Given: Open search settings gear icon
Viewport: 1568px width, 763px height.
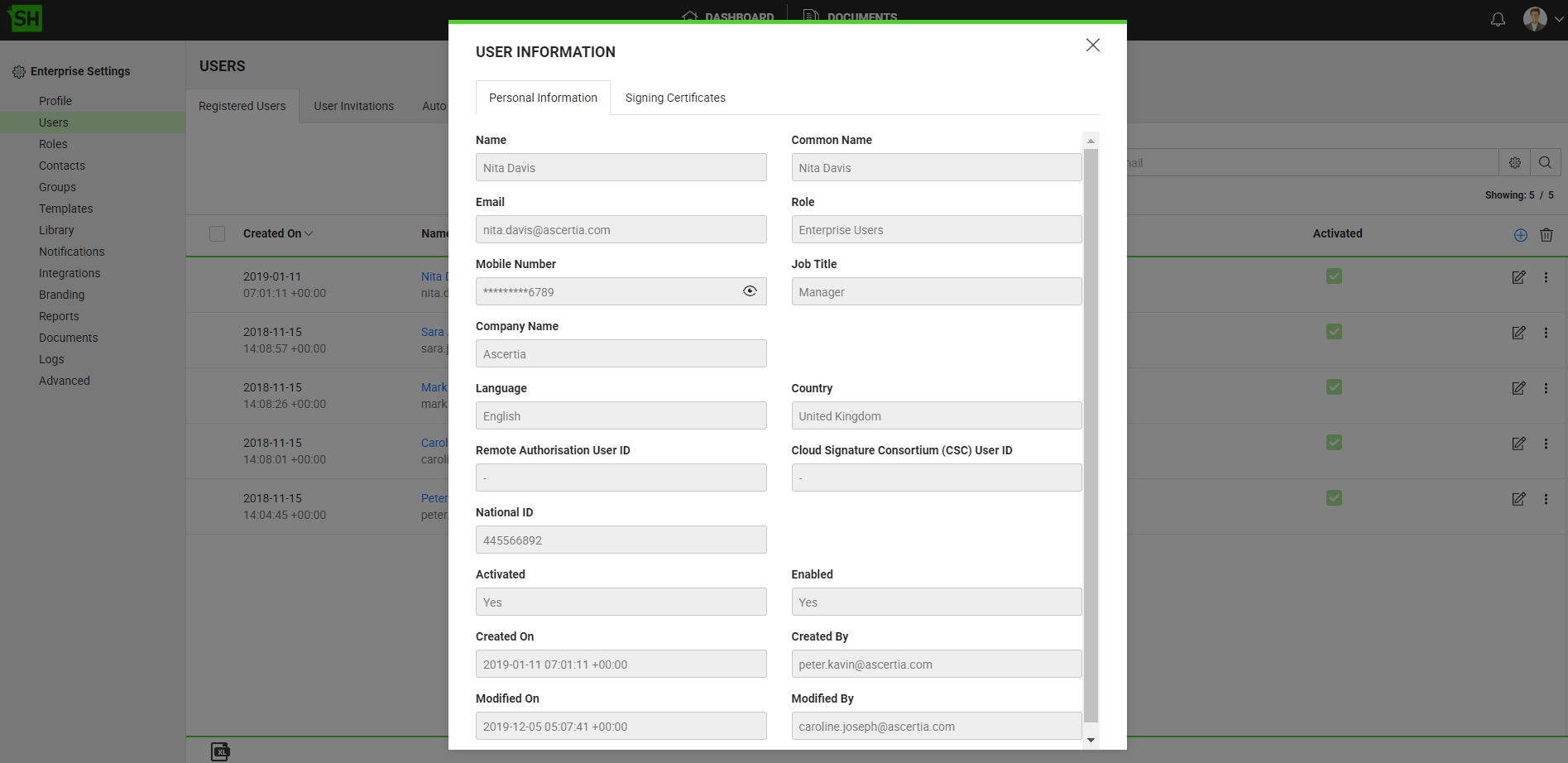Looking at the screenshot, I should click(x=1515, y=163).
